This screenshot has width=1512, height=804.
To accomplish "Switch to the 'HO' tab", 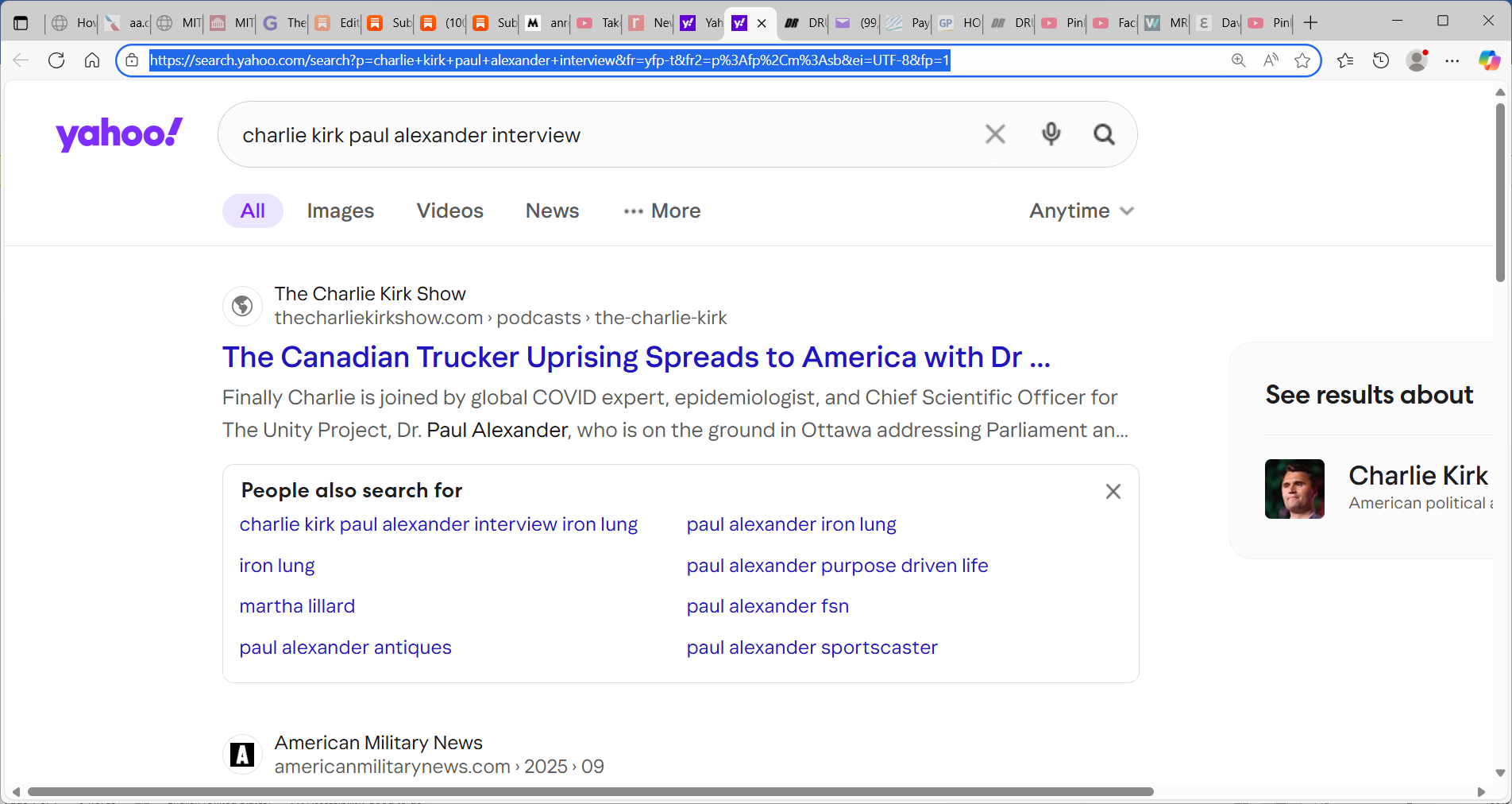I will pyautogui.click(x=959, y=23).
